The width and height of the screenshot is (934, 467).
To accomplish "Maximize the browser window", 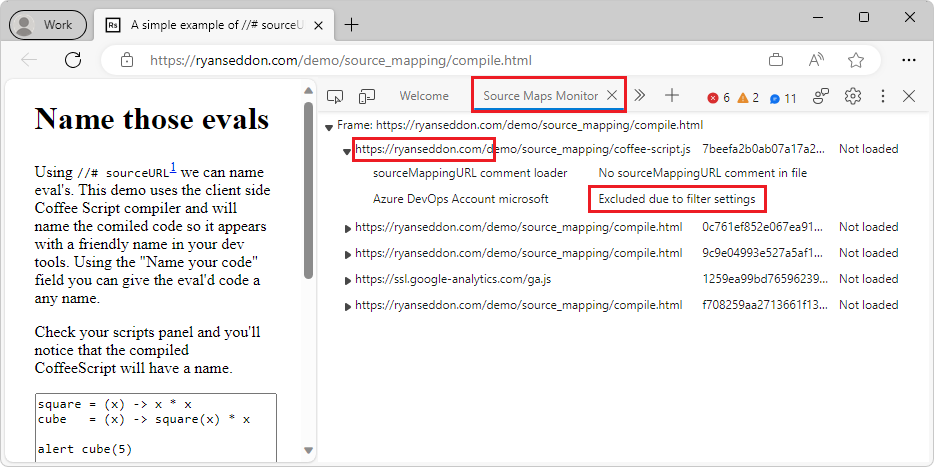I will click(x=864, y=17).
